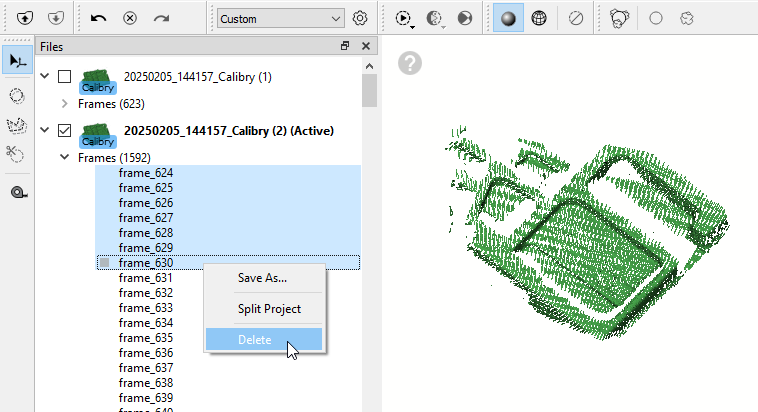This screenshot has width=758, height=412.
Task: Click the blob shape toolbar icon
Action: [687, 18]
